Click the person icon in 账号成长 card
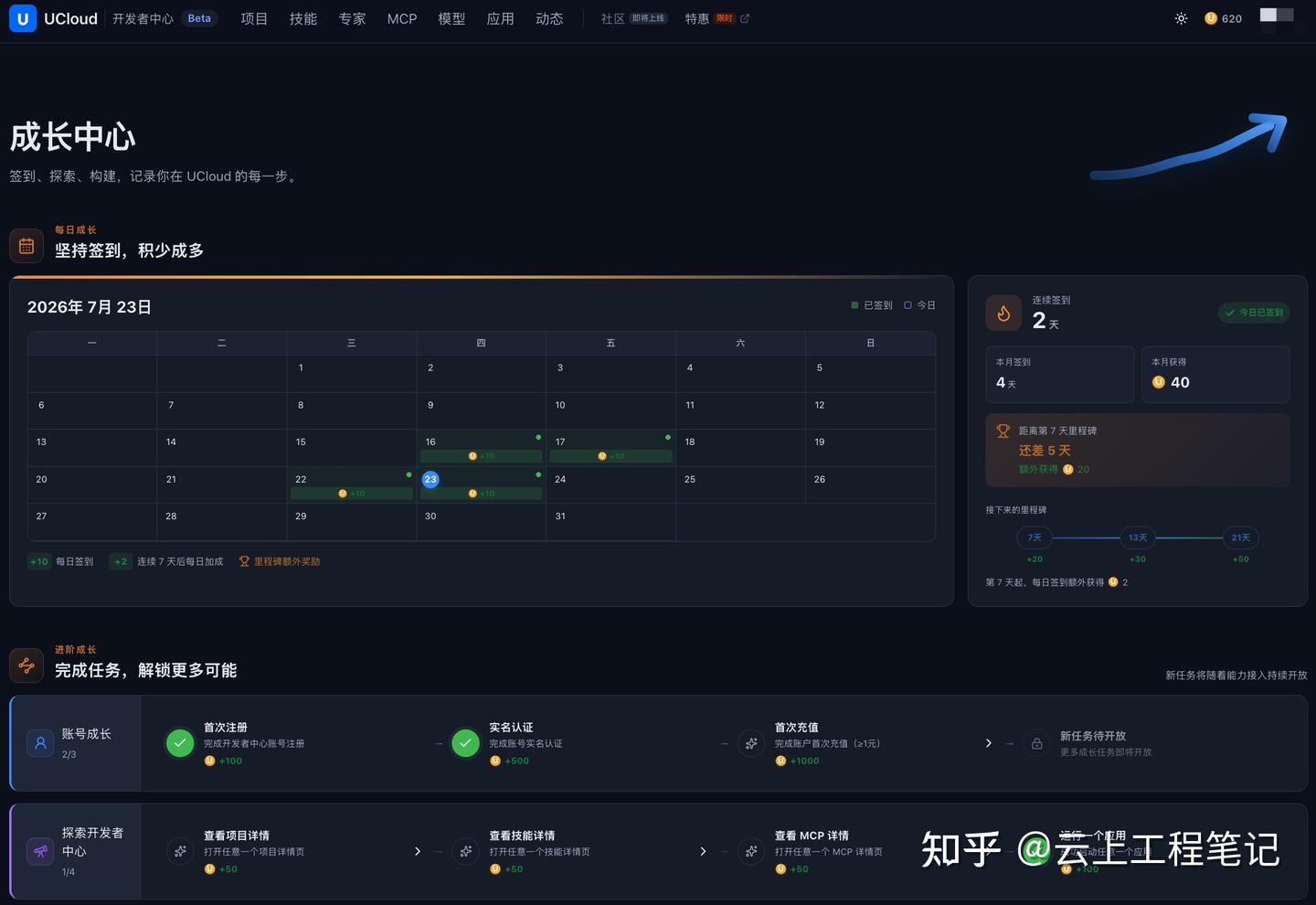Image resolution: width=1316 pixels, height=905 pixels. [40, 743]
